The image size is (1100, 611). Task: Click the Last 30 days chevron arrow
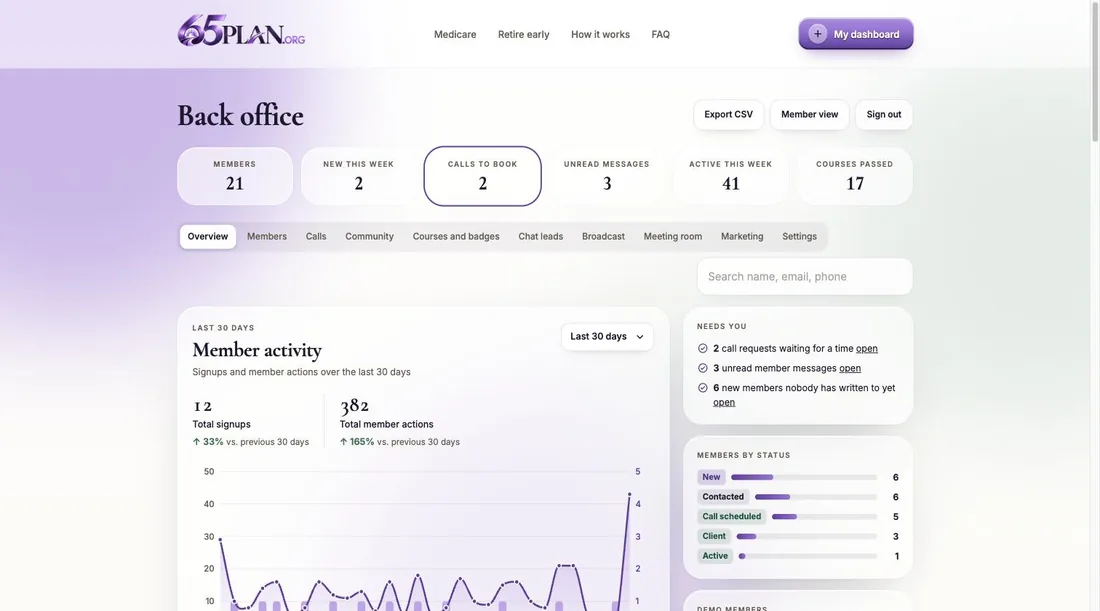click(640, 337)
